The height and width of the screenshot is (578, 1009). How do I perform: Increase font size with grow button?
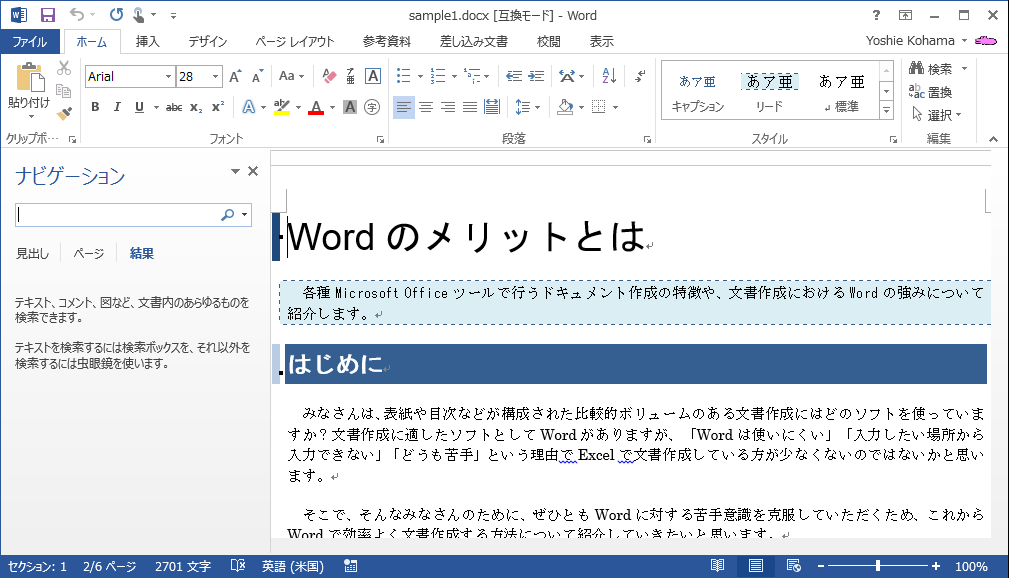[236, 77]
